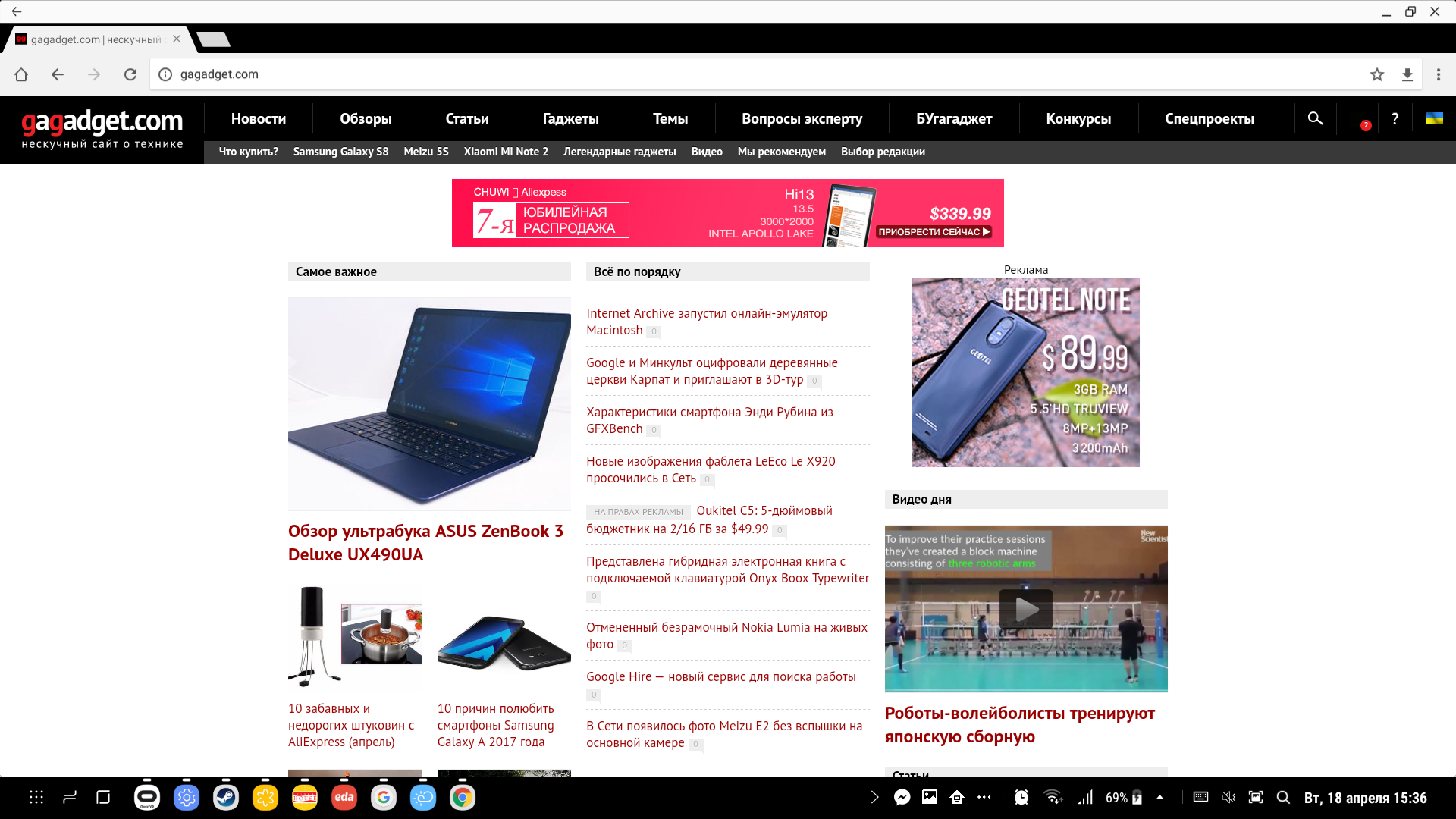Open the browser home page icon
This screenshot has width=1456, height=819.
pyautogui.click(x=21, y=74)
